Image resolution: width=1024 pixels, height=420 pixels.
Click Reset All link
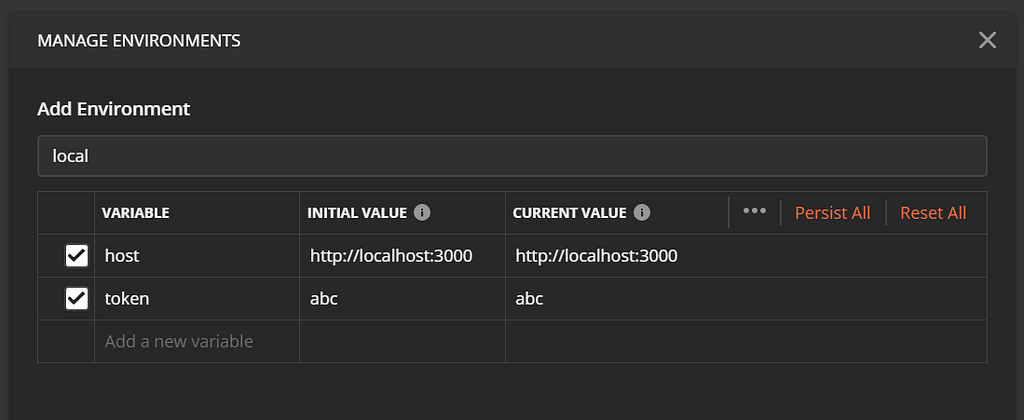[x=933, y=213]
